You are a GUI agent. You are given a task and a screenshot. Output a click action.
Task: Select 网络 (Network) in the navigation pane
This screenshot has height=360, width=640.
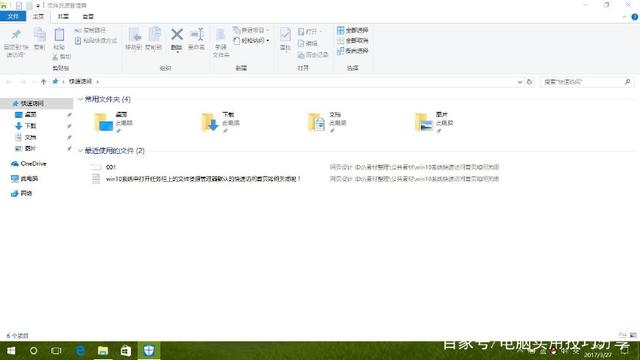click(22, 193)
